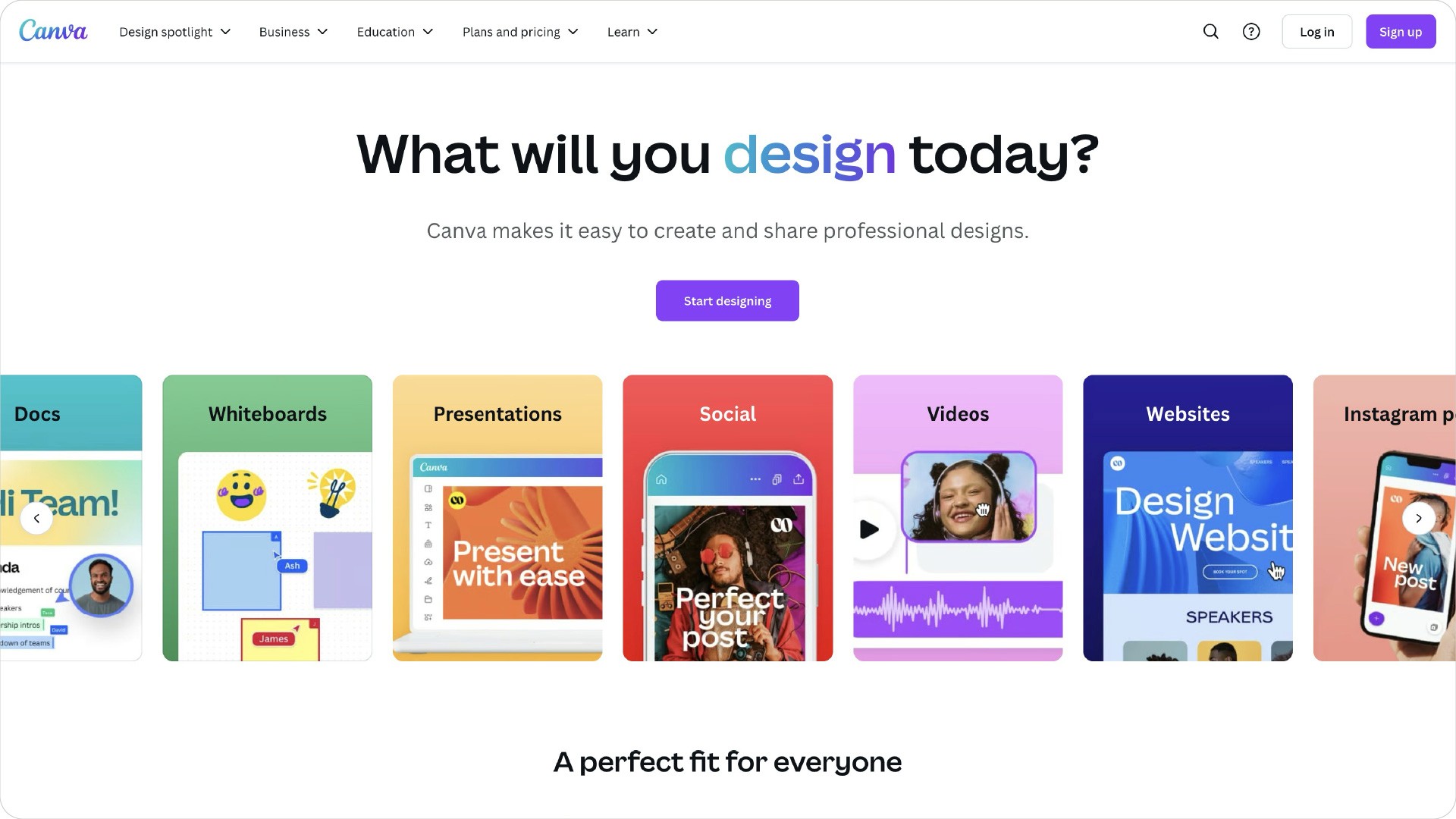Viewport: 1456px width, 819px height.
Task: Click the Docs category card
Action: 71,518
